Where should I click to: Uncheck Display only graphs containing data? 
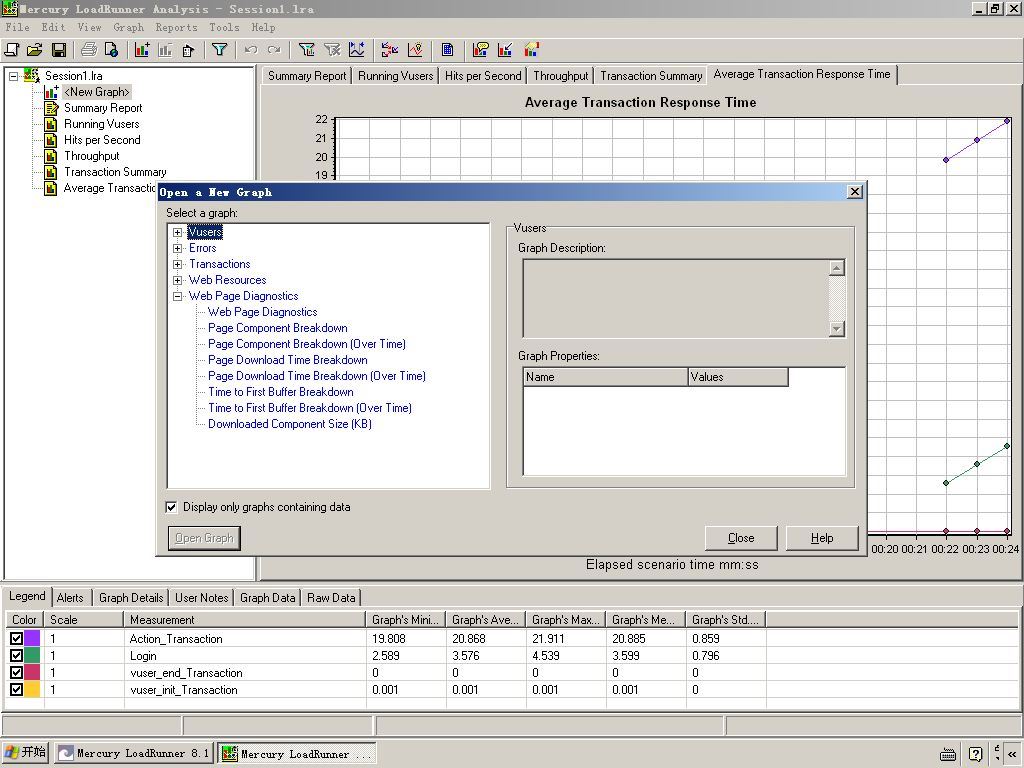point(172,507)
